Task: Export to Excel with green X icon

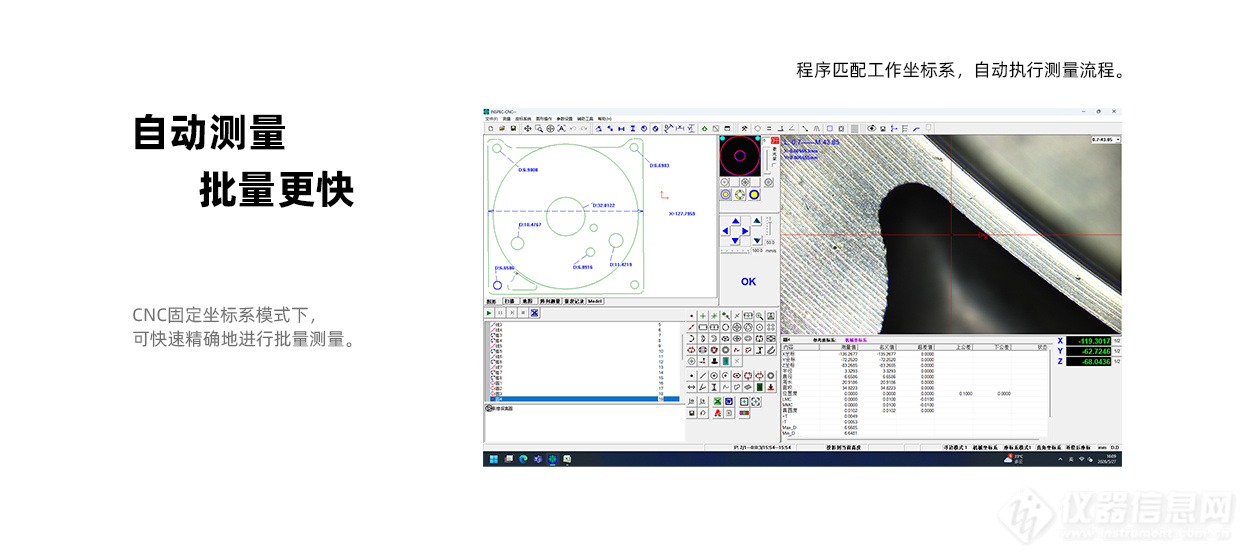Action: coord(717,401)
